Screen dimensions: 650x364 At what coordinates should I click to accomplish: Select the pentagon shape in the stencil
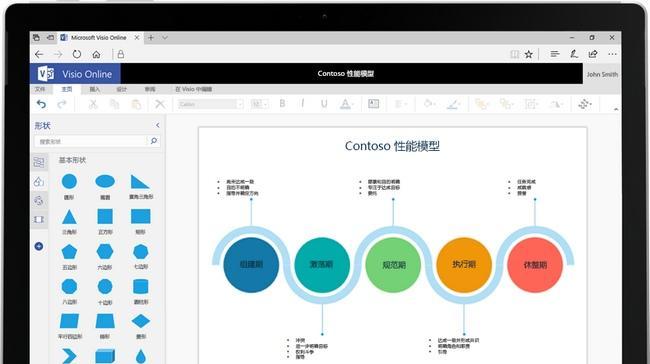click(x=69, y=252)
